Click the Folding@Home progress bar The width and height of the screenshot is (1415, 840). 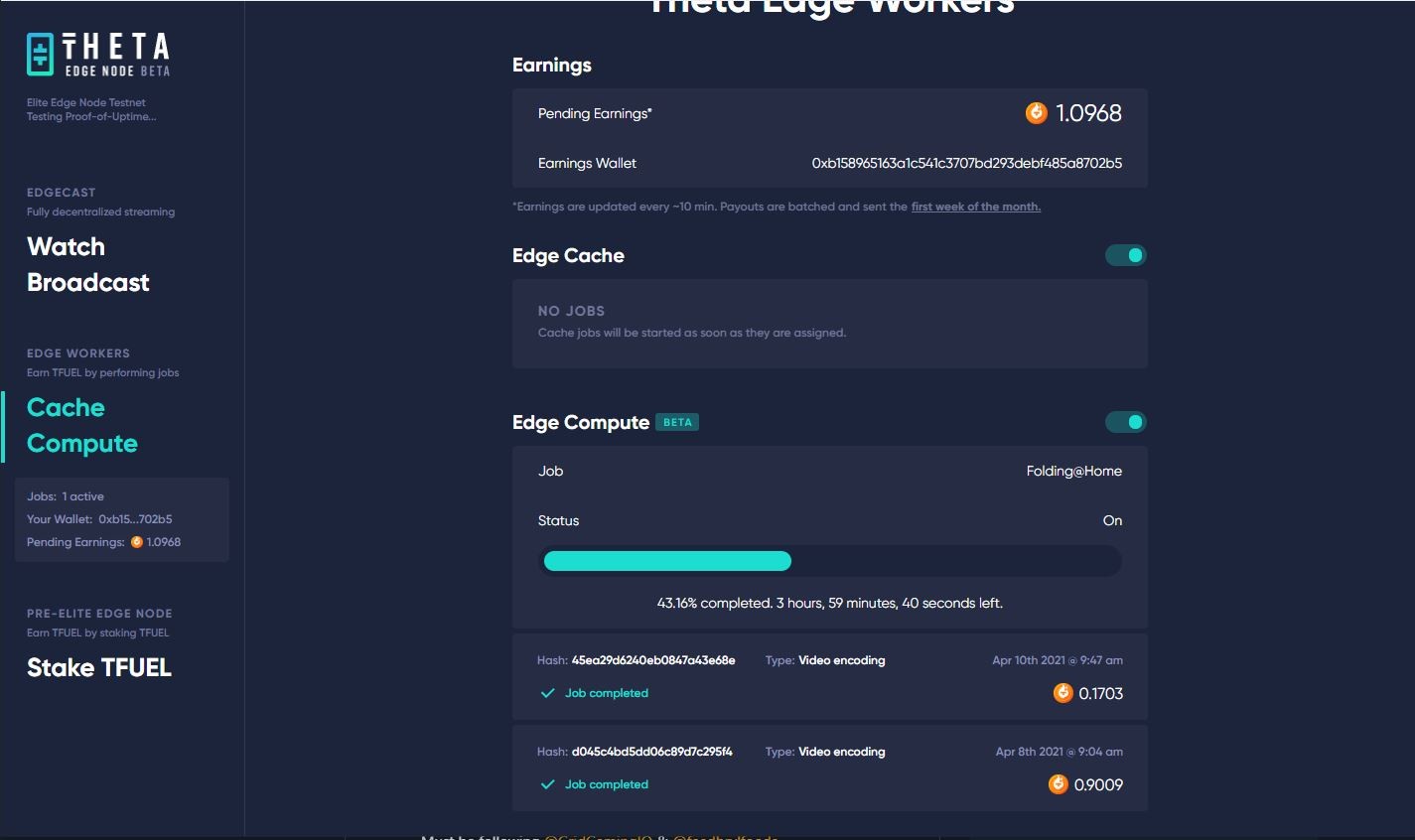point(830,561)
